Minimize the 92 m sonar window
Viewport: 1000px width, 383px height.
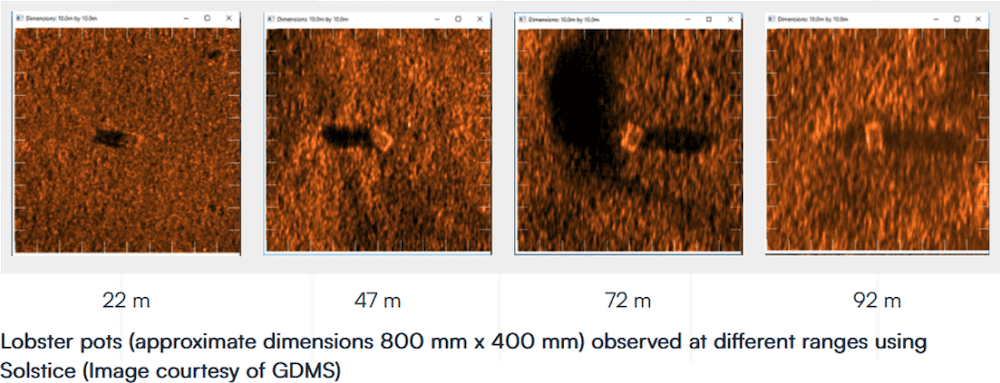pyautogui.click(x=936, y=19)
